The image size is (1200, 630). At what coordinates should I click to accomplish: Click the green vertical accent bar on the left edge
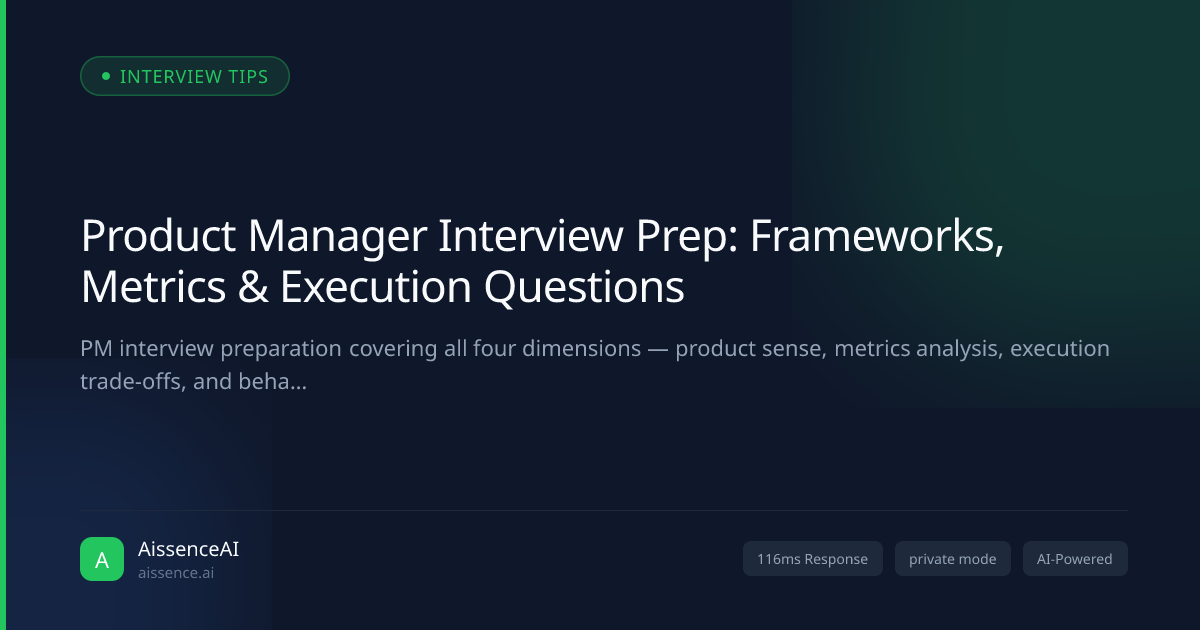[3, 315]
